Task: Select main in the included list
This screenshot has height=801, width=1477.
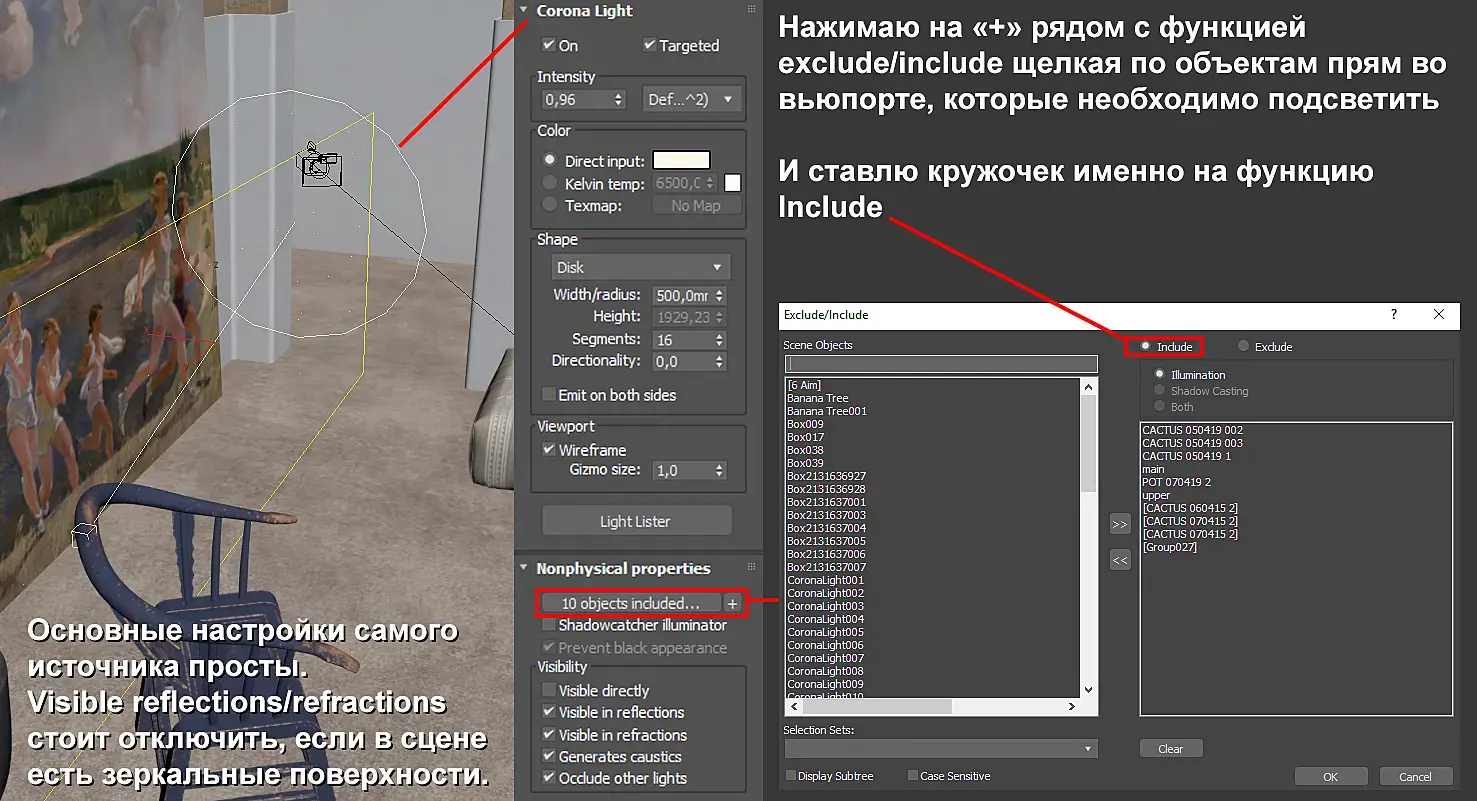Action: tap(1153, 469)
